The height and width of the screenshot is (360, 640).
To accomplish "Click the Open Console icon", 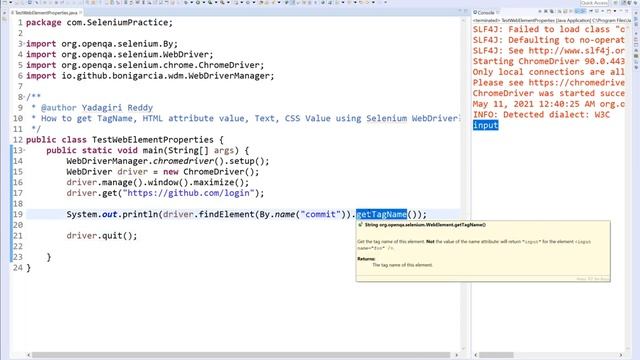I will click(609, 12).
